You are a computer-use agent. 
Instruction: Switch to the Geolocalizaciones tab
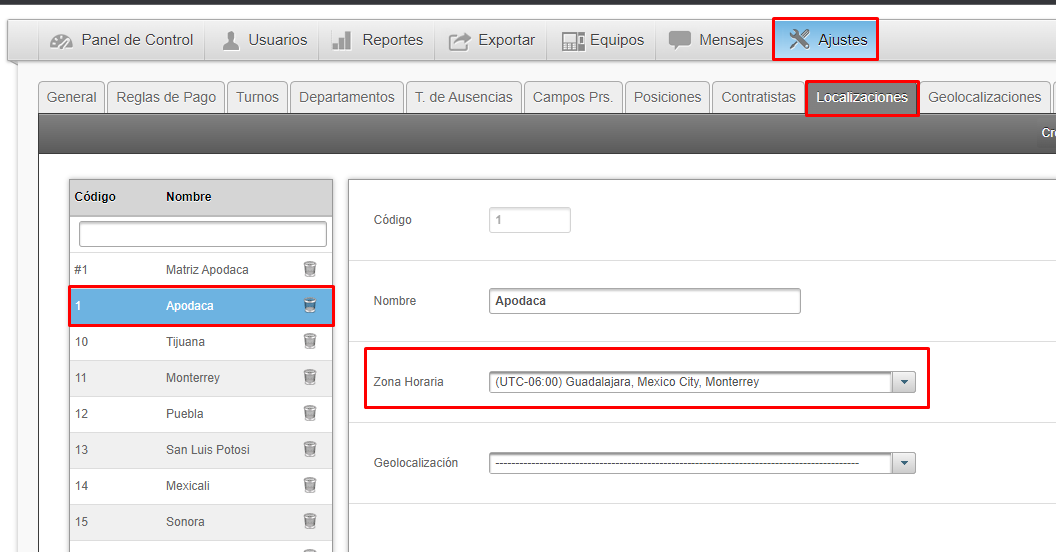984,97
